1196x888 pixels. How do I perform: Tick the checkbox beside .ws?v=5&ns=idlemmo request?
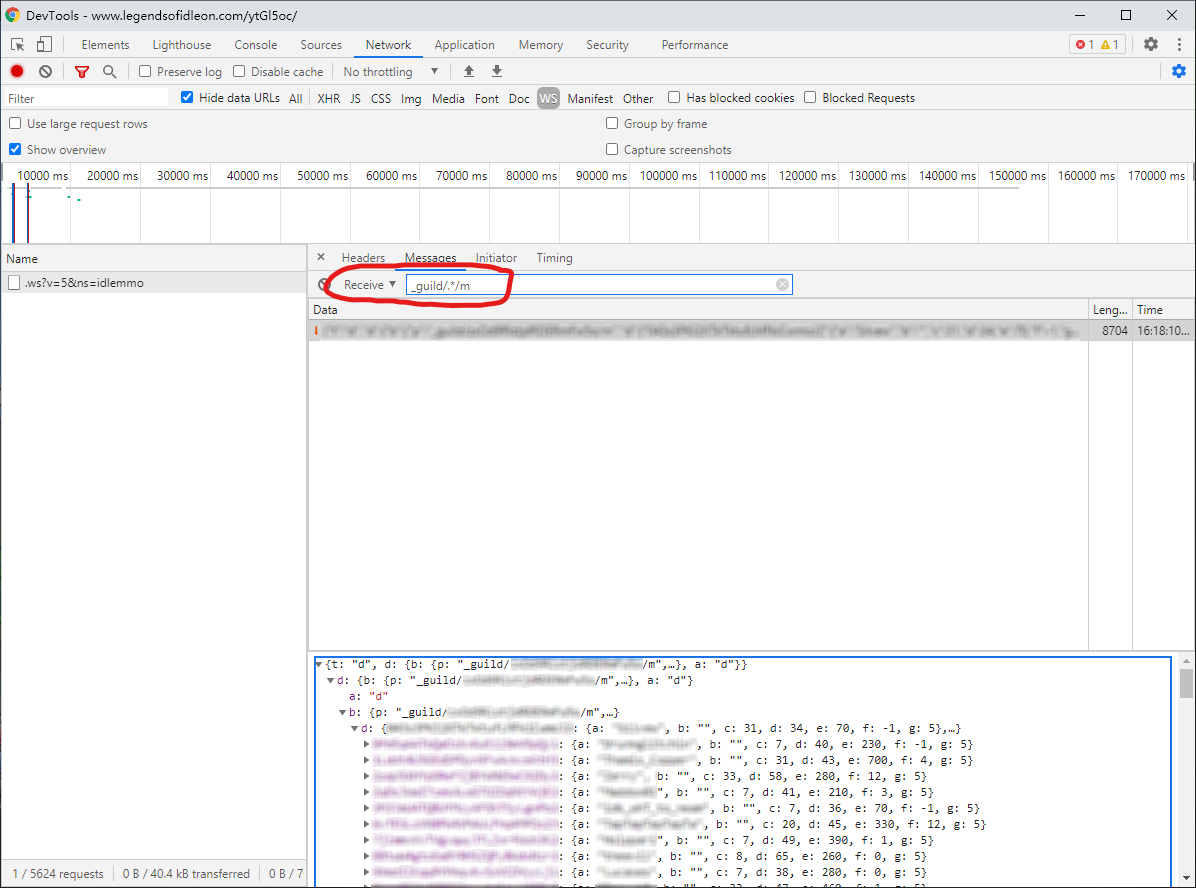[14, 282]
